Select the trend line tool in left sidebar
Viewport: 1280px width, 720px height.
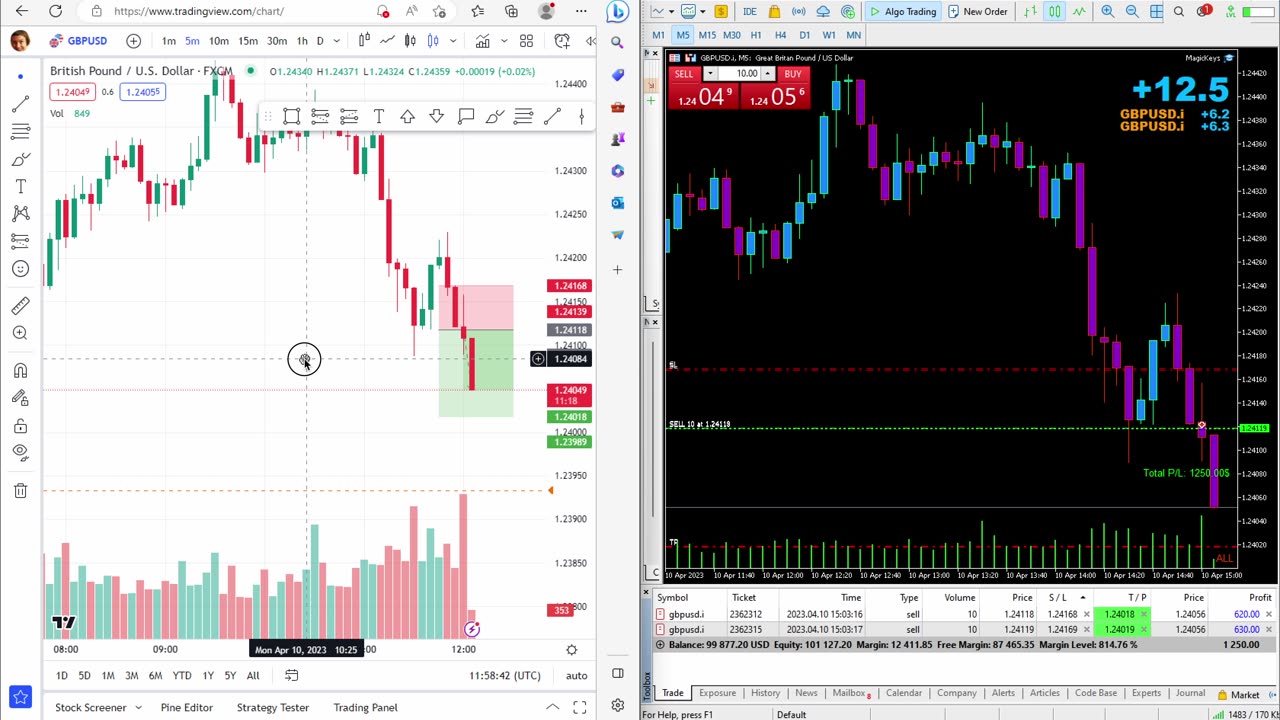click(x=20, y=105)
